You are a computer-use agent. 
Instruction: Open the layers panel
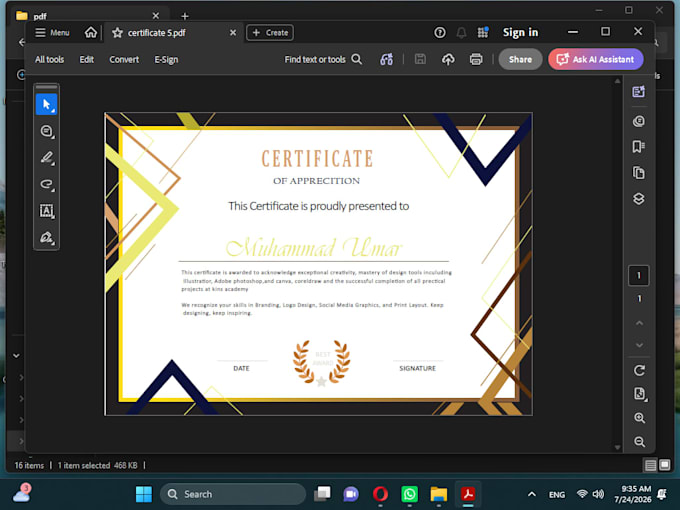(x=638, y=199)
